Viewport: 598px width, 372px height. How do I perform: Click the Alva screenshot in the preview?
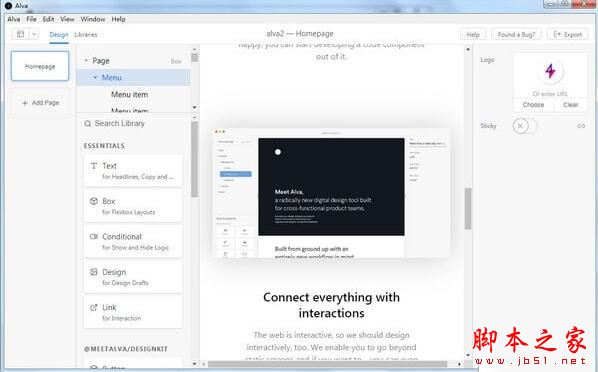pos(331,193)
